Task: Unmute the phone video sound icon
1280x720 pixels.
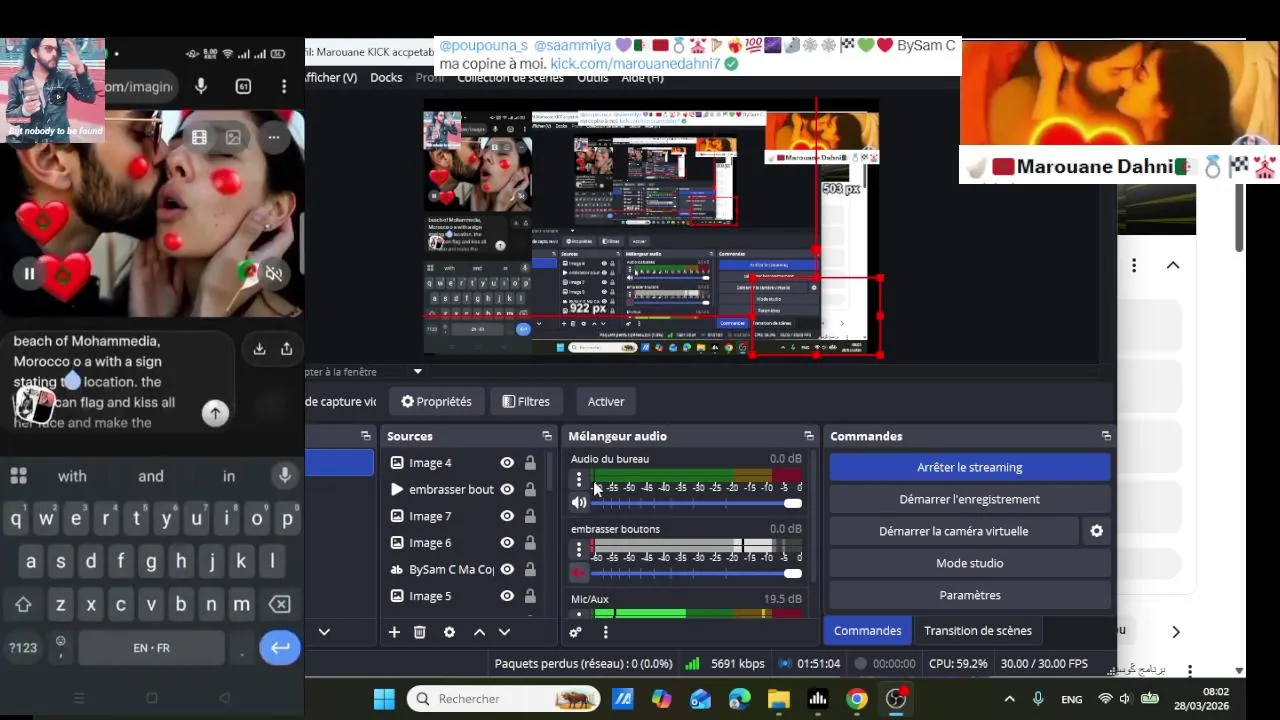Action: [274, 274]
